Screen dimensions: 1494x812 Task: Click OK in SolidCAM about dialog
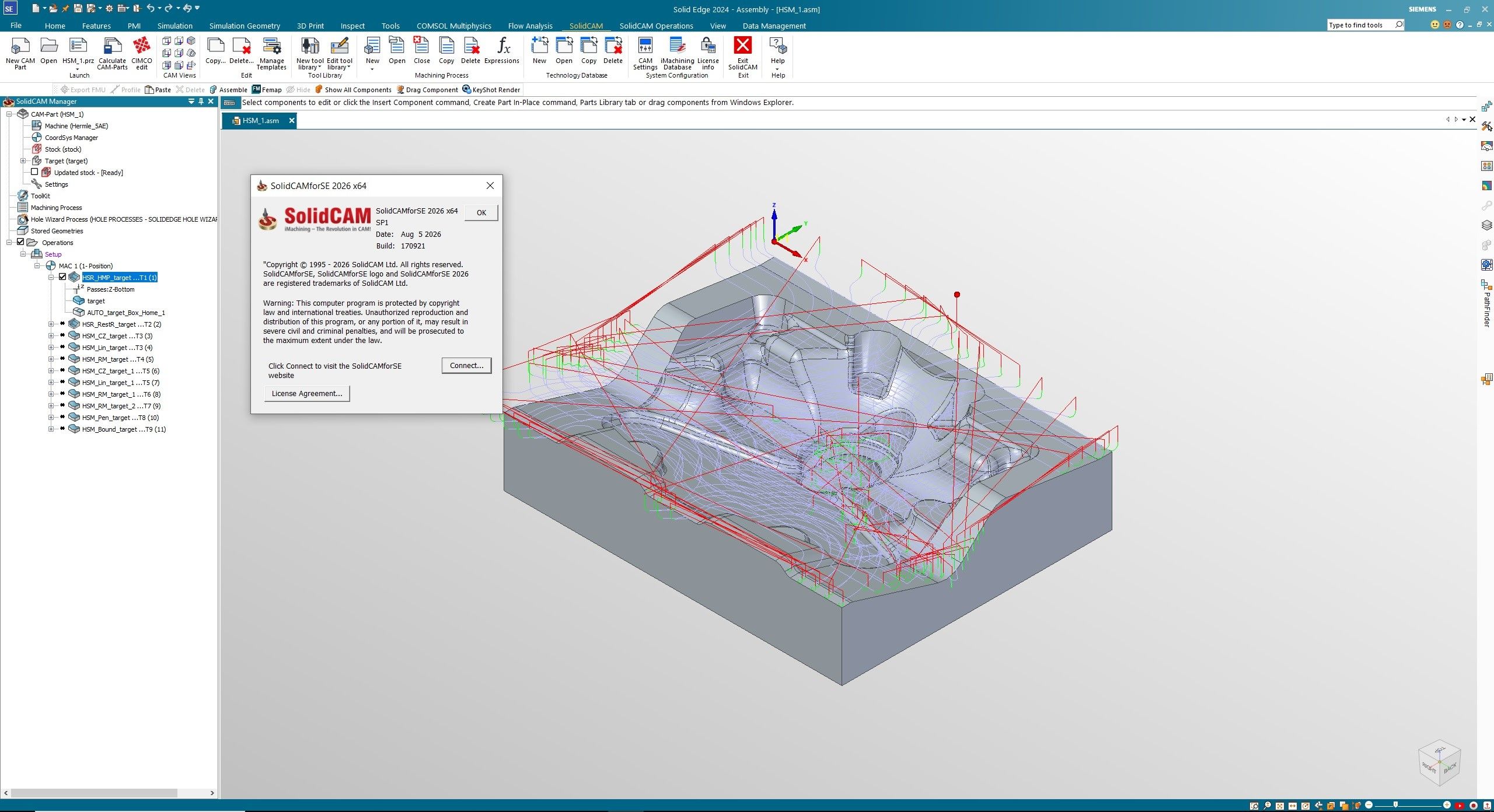pos(481,212)
